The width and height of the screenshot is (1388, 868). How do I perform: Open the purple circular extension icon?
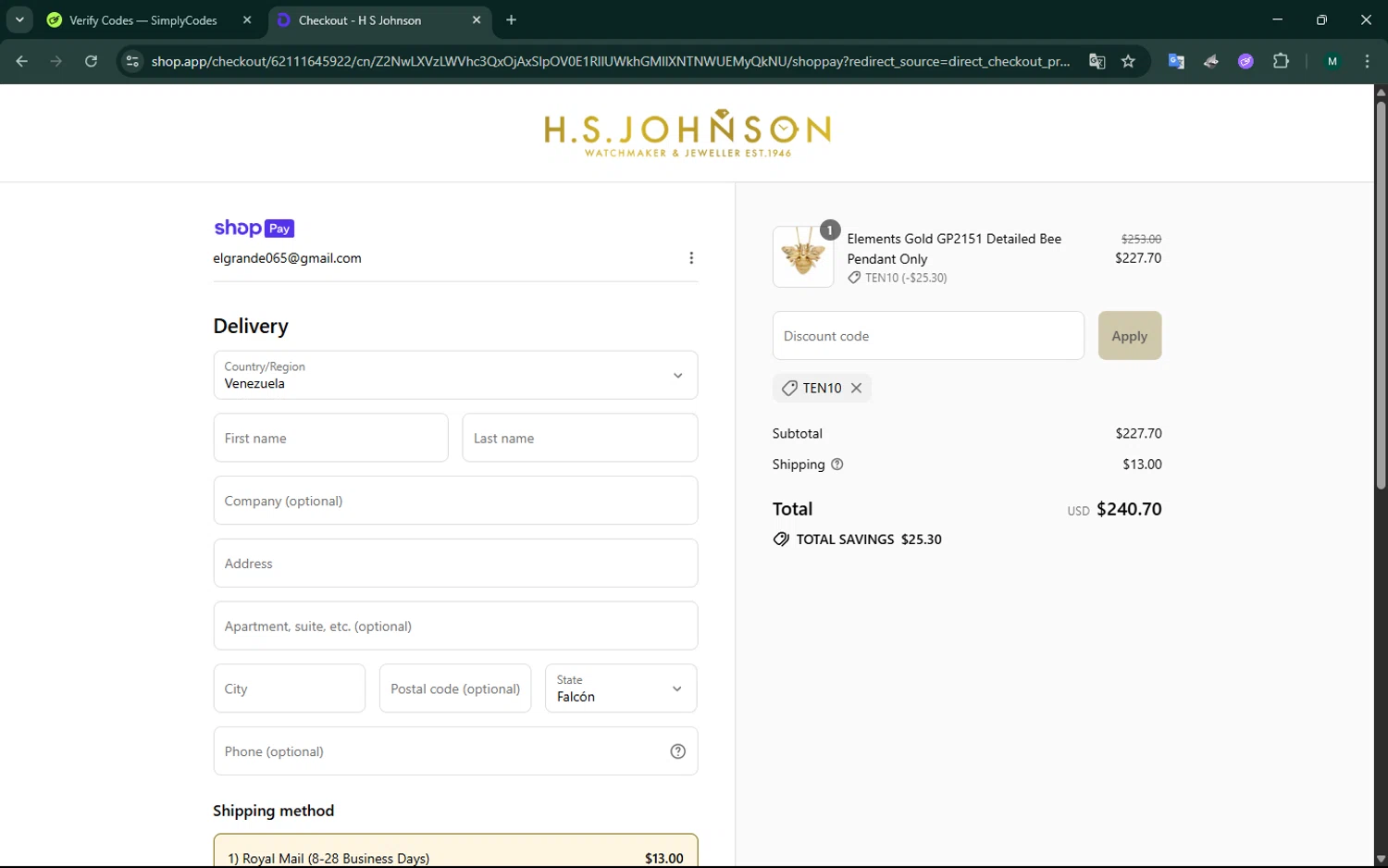[1246, 61]
